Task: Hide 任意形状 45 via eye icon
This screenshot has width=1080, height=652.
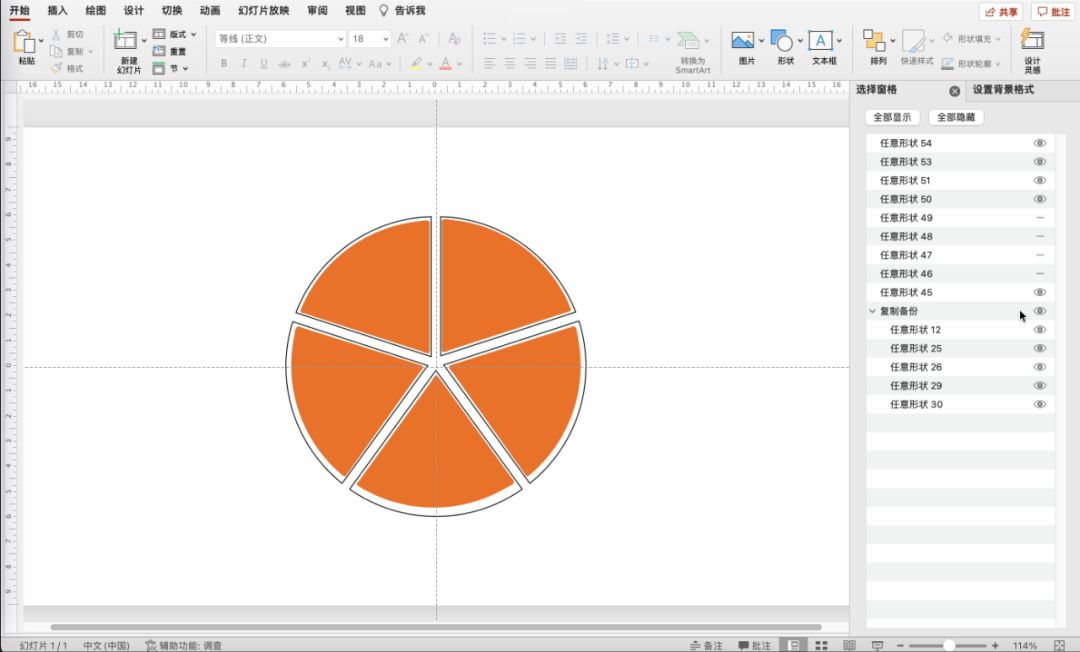Action: (x=1039, y=292)
